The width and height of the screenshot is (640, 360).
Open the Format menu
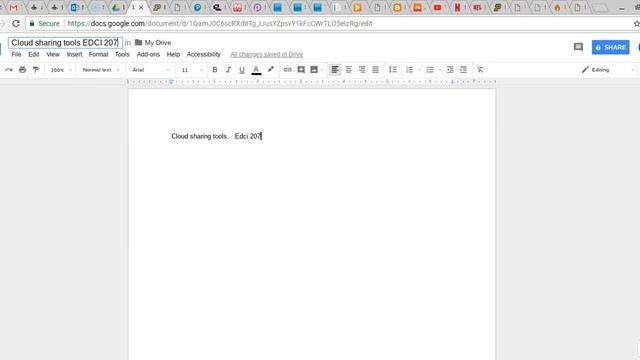coord(98,54)
